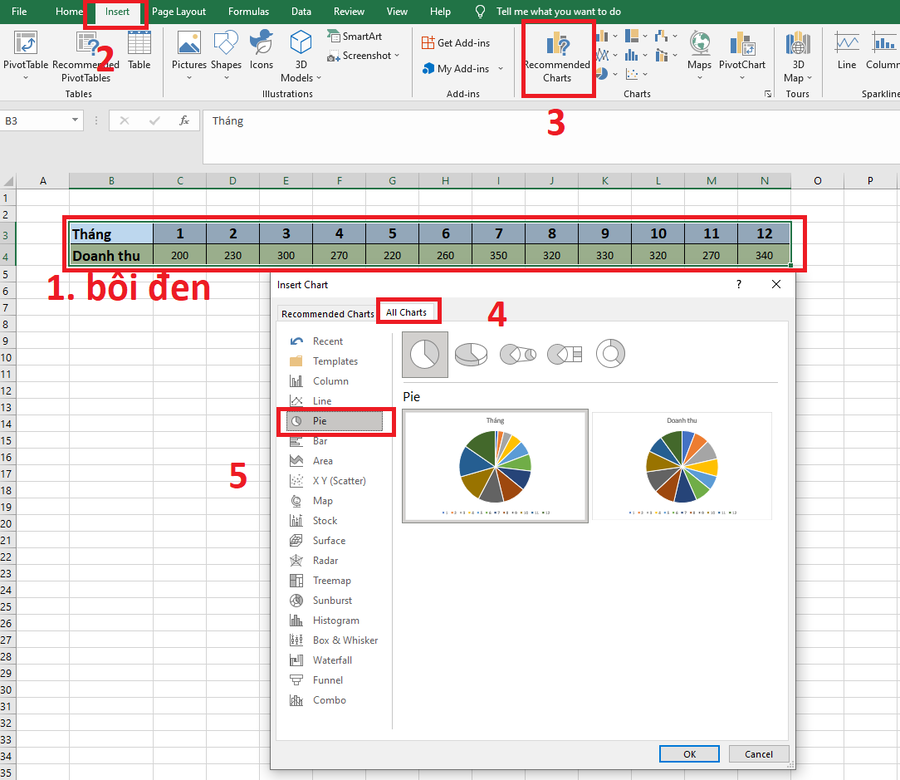Insert a Table from the ribbon
Image resolution: width=900 pixels, height=780 pixels.
click(139, 51)
